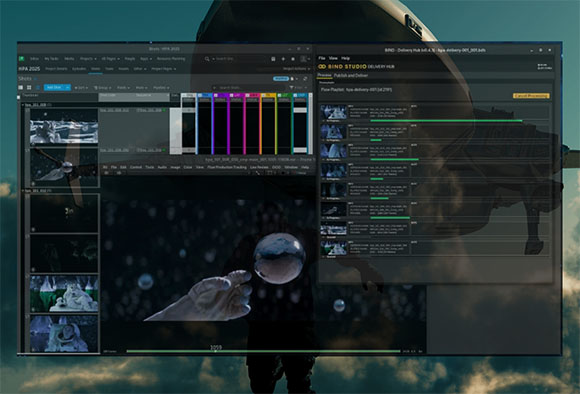Click the star icon beside Shots title
Screen dimensions: 580x394
pos(36,79)
